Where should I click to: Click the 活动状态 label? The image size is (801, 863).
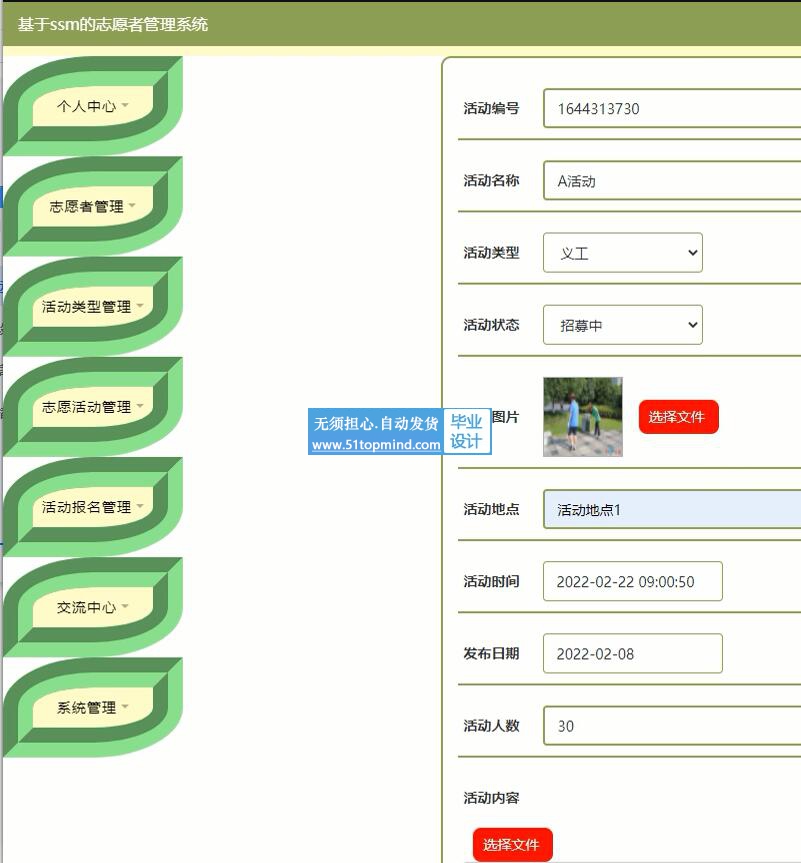tap(491, 325)
